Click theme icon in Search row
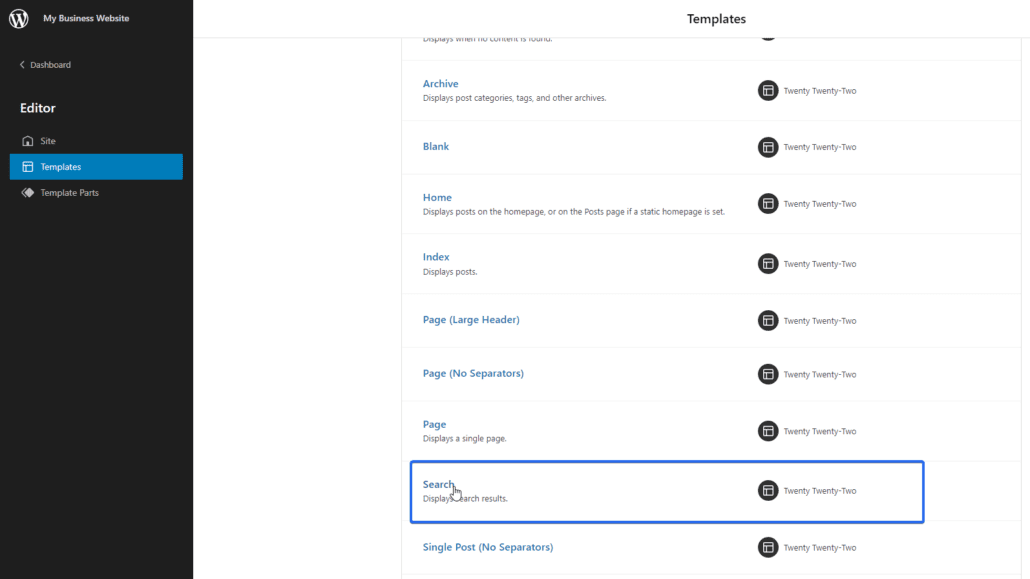 768,491
